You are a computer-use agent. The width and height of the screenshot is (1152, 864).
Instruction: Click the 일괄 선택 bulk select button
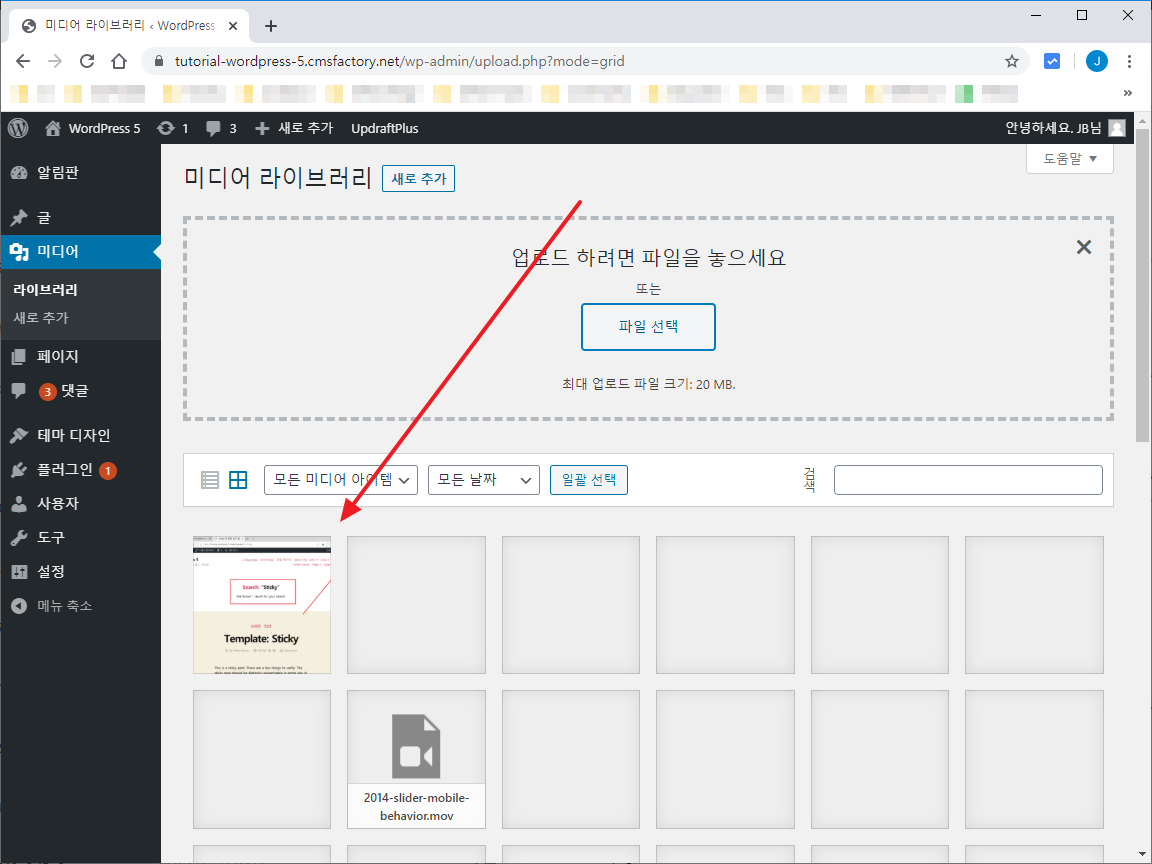(x=588, y=480)
